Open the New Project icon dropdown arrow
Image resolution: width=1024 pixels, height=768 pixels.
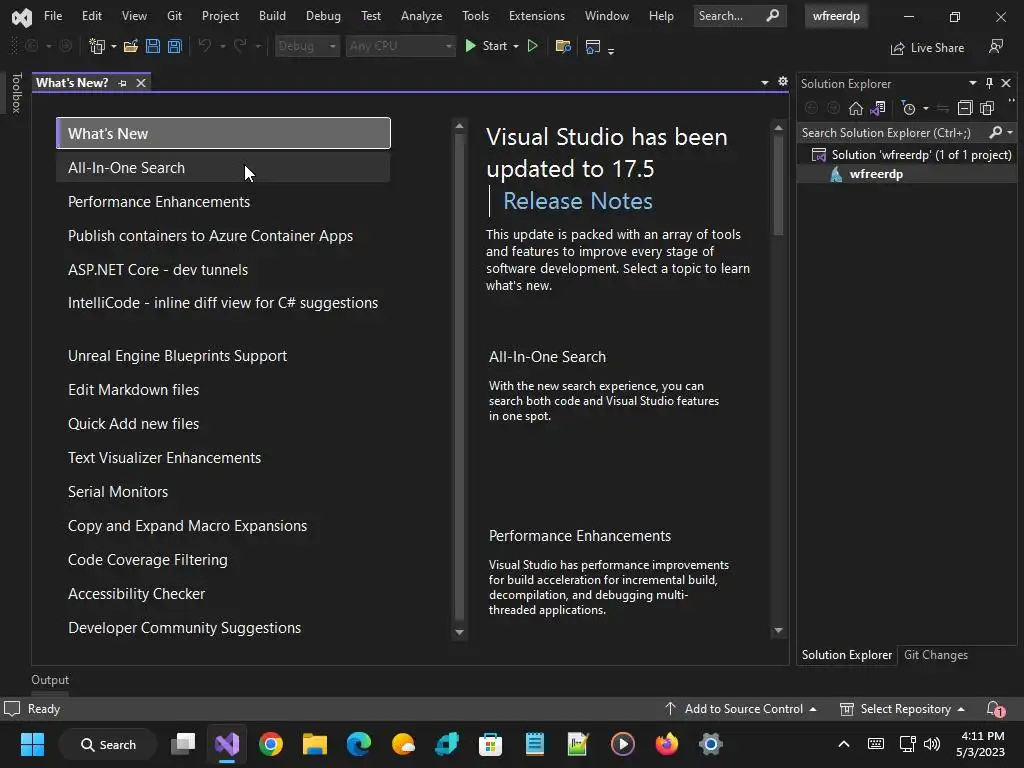coord(114,46)
